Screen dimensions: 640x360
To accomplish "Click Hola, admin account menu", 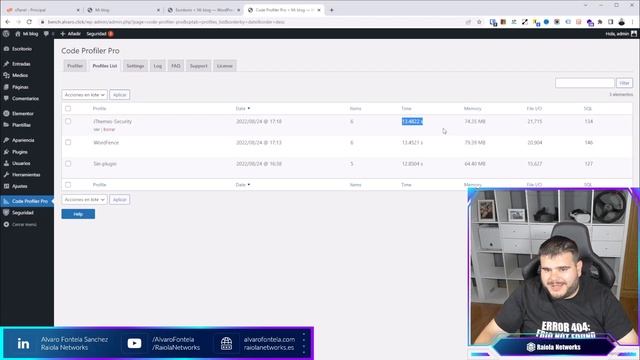I will tap(621, 34).
